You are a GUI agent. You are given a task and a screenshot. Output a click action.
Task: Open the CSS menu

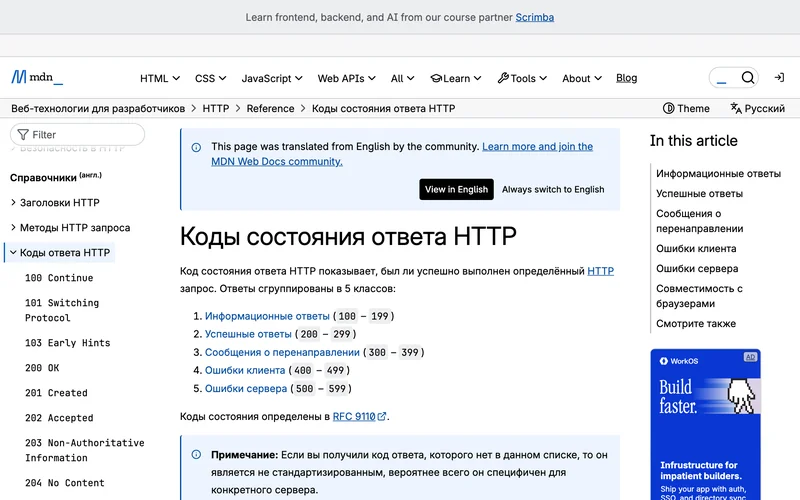[210, 78]
